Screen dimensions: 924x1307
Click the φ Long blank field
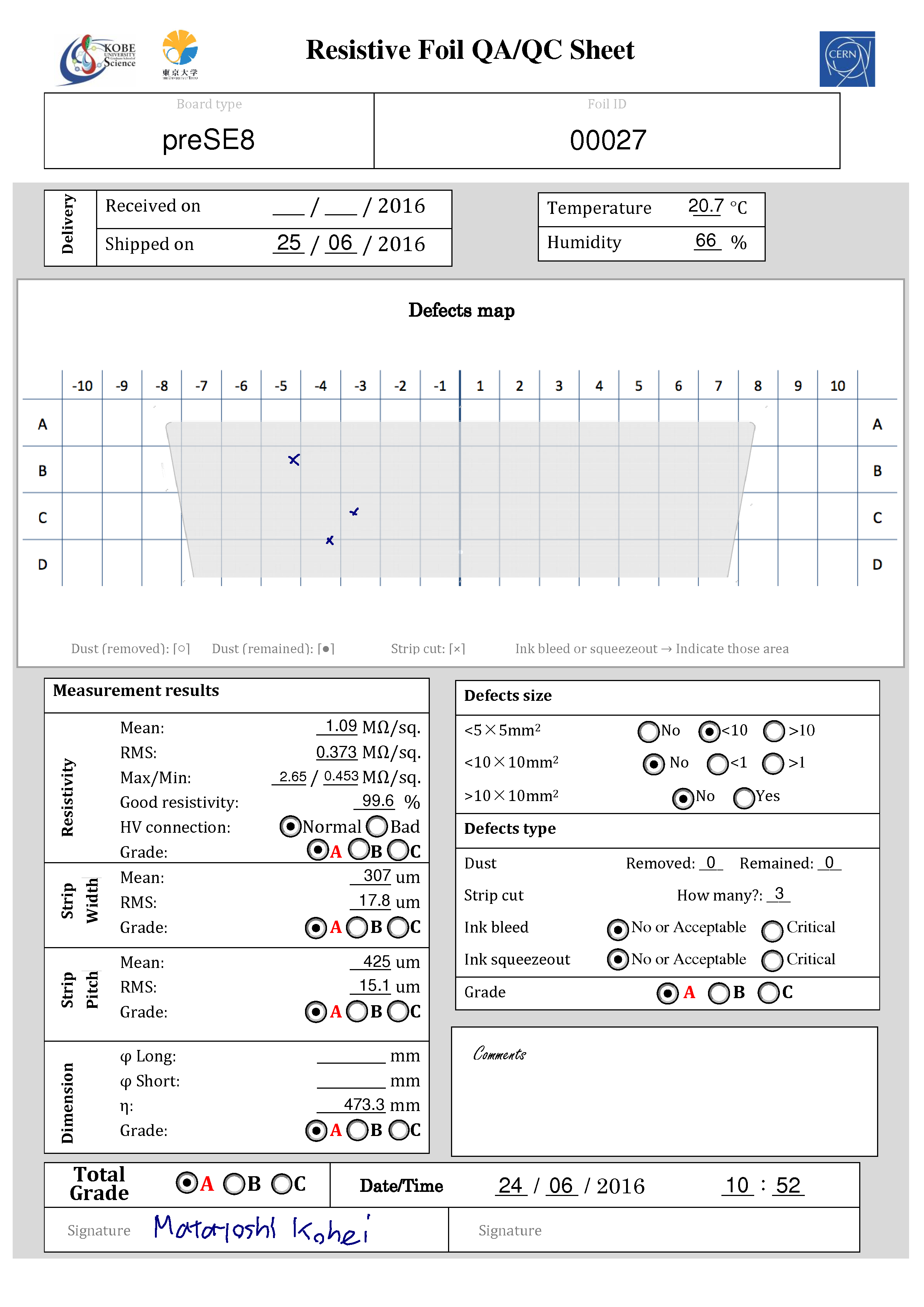[x=351, y=1057]
